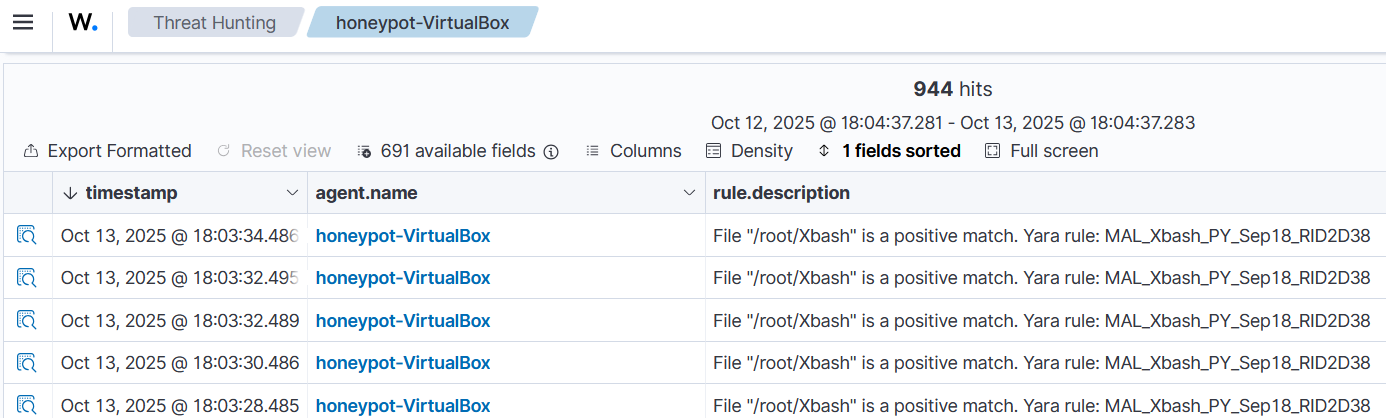Click the Xbash rule description in 18:03:34.486 row

(1041, 236)
